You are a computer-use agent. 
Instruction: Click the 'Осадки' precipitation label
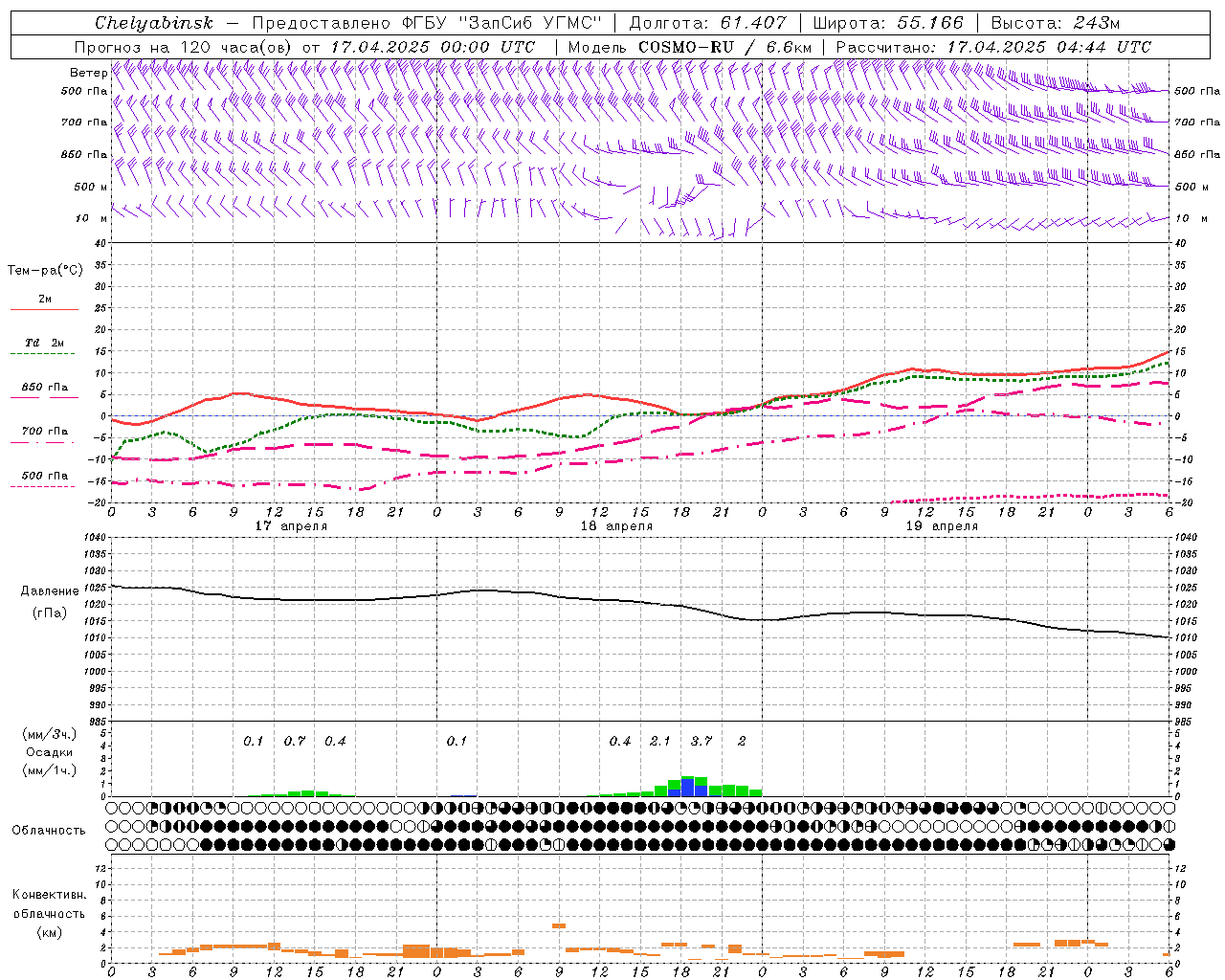point(50,752)
